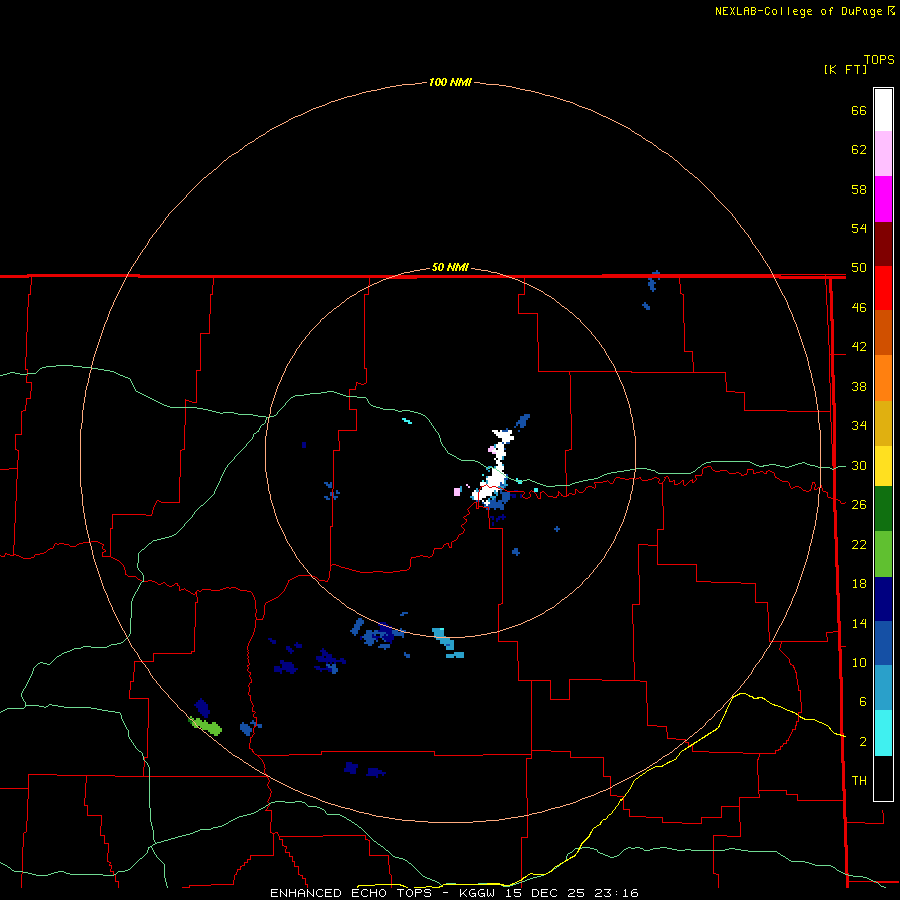Click the TOPS legend title

tap(879, 60)
